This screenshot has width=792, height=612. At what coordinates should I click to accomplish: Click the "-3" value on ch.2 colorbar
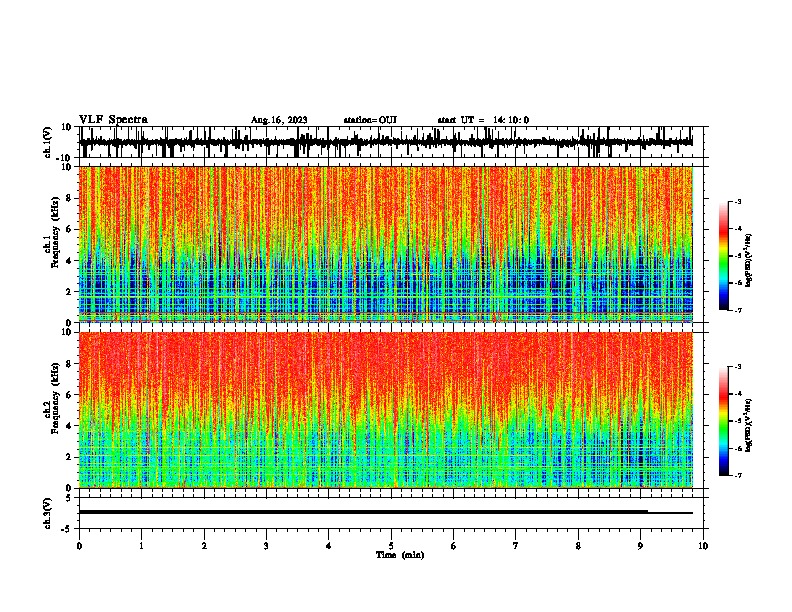click(737, 367)
